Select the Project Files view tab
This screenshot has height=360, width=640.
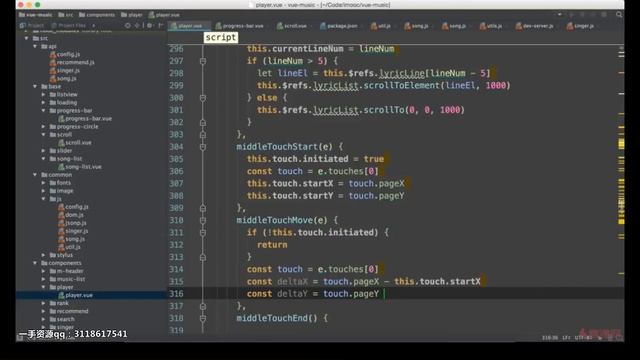69,25
